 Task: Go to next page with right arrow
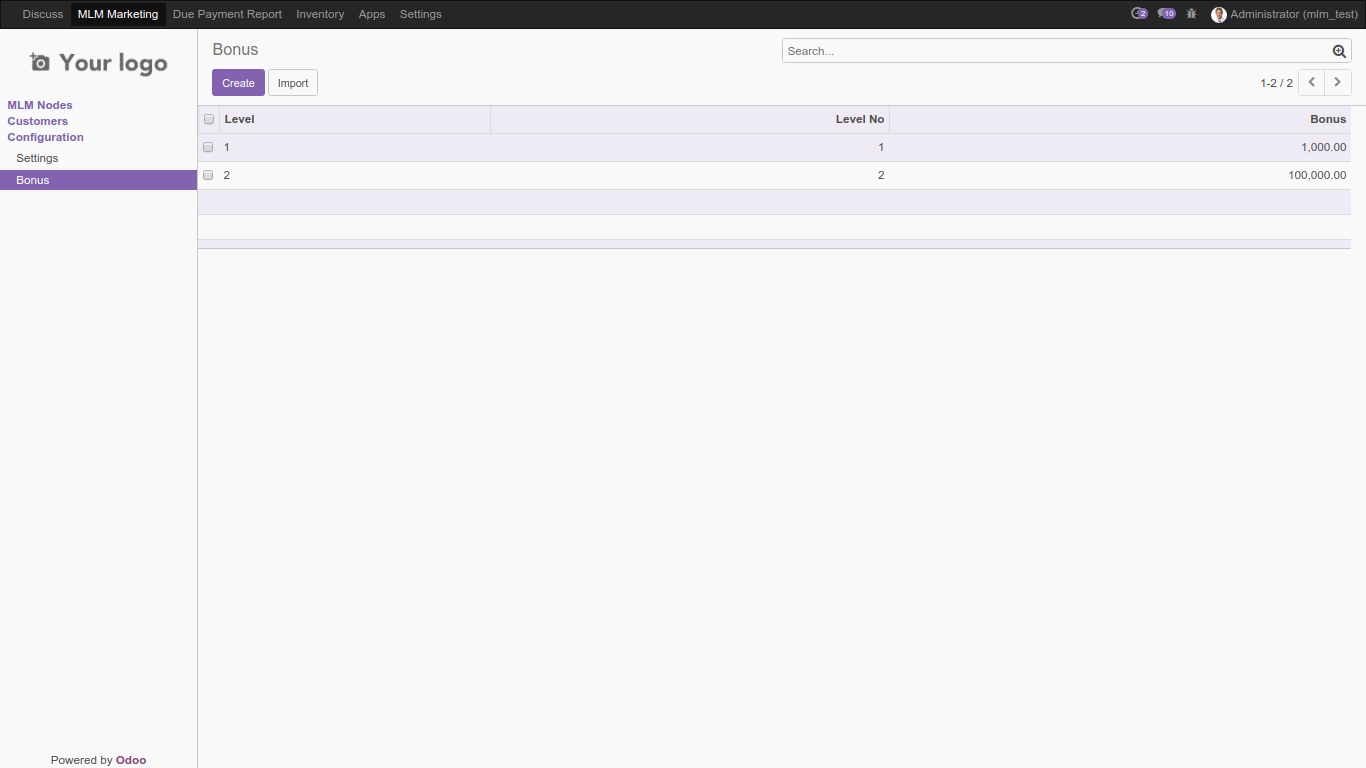point(1337,81)
